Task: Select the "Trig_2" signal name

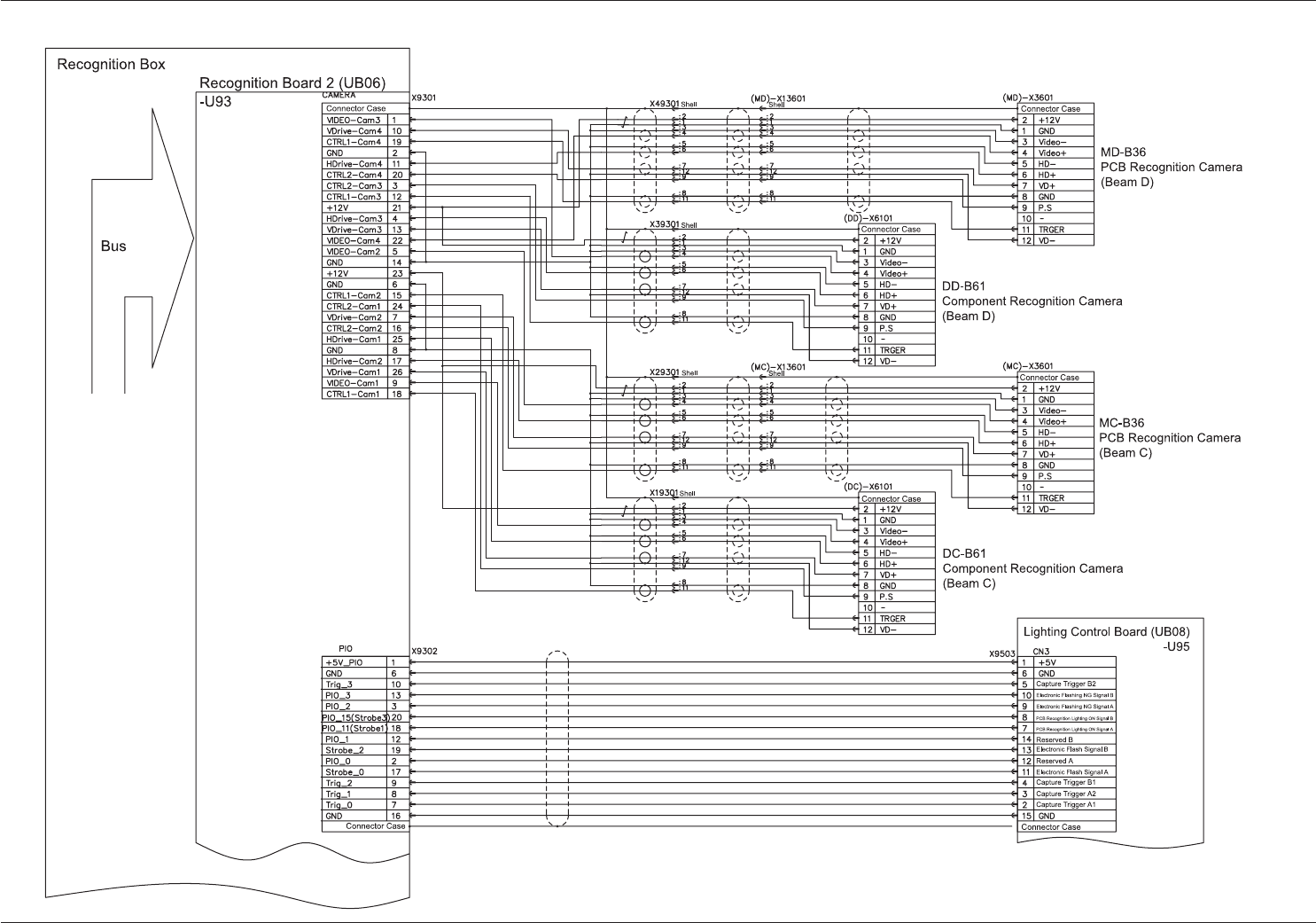Action: [339, 783]
